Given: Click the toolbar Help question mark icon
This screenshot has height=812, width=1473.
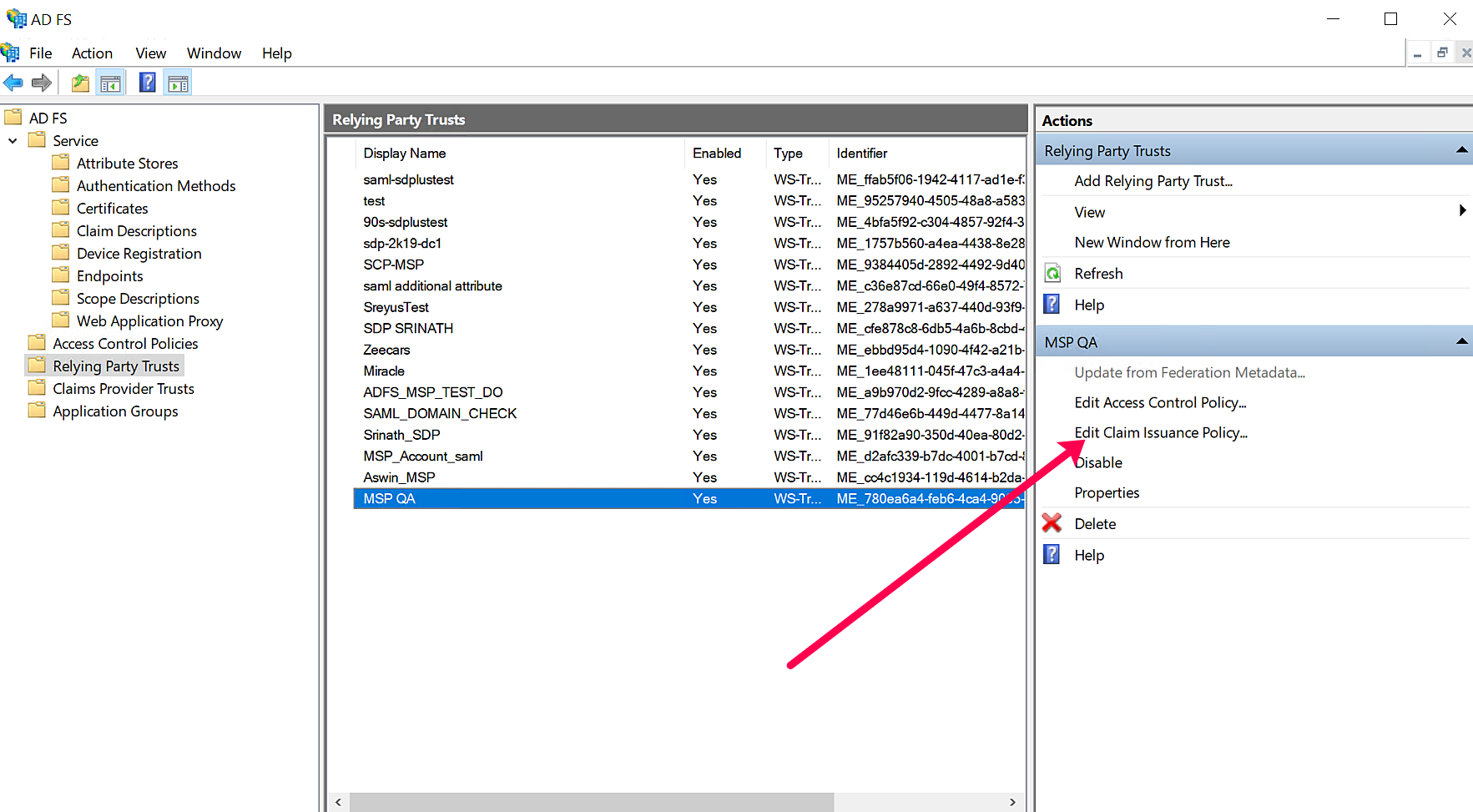Looking at the screenshot, I should click(x=148, y=83).
